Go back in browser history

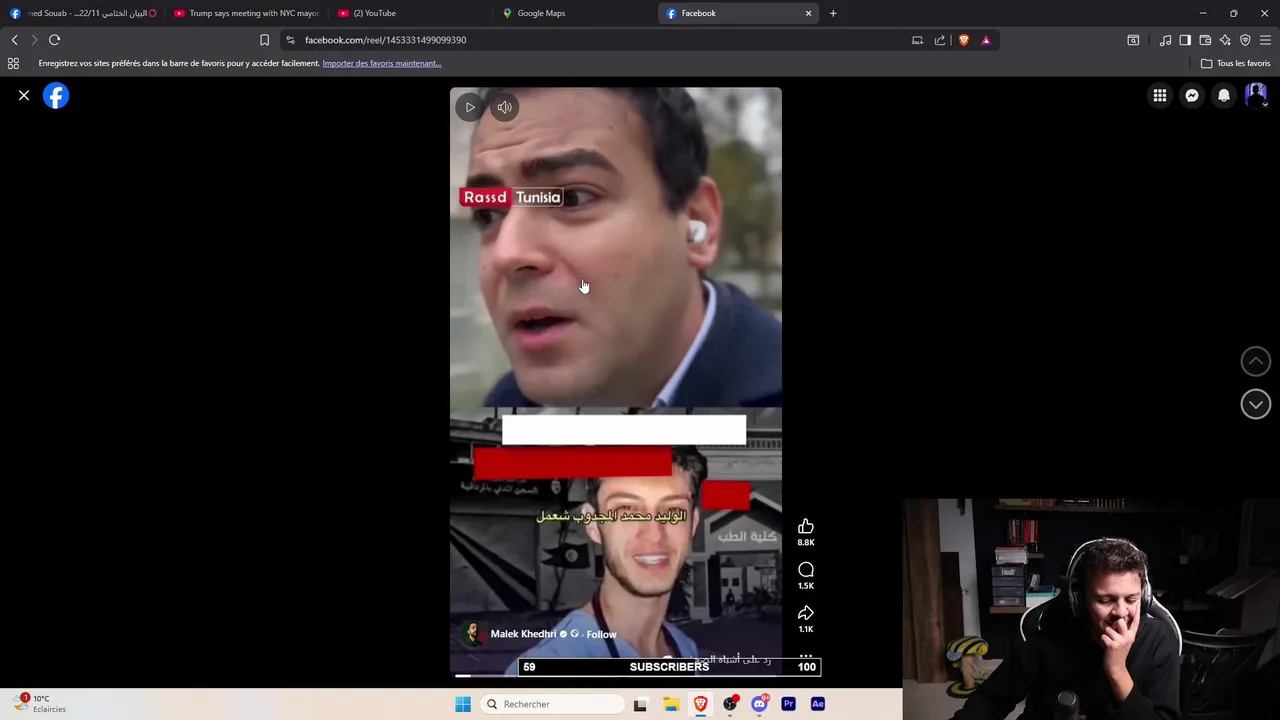click(x=14, y=40)
